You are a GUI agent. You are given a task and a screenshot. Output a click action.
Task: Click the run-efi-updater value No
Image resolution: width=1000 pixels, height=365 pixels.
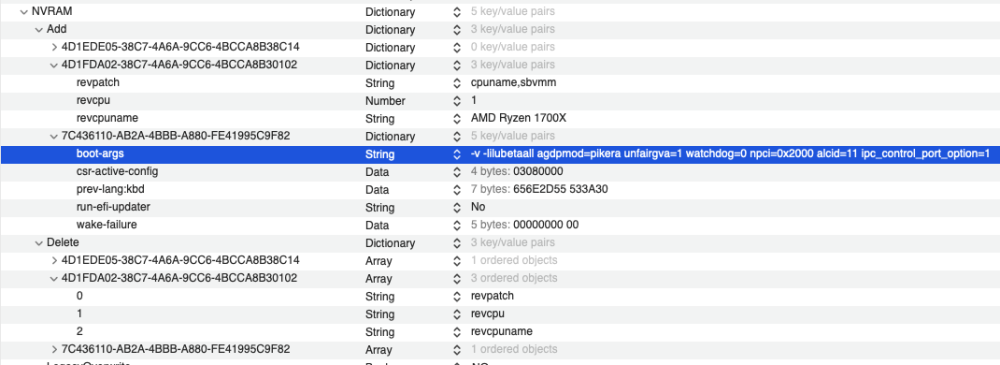pyautogui.click(x=478, y=207)
